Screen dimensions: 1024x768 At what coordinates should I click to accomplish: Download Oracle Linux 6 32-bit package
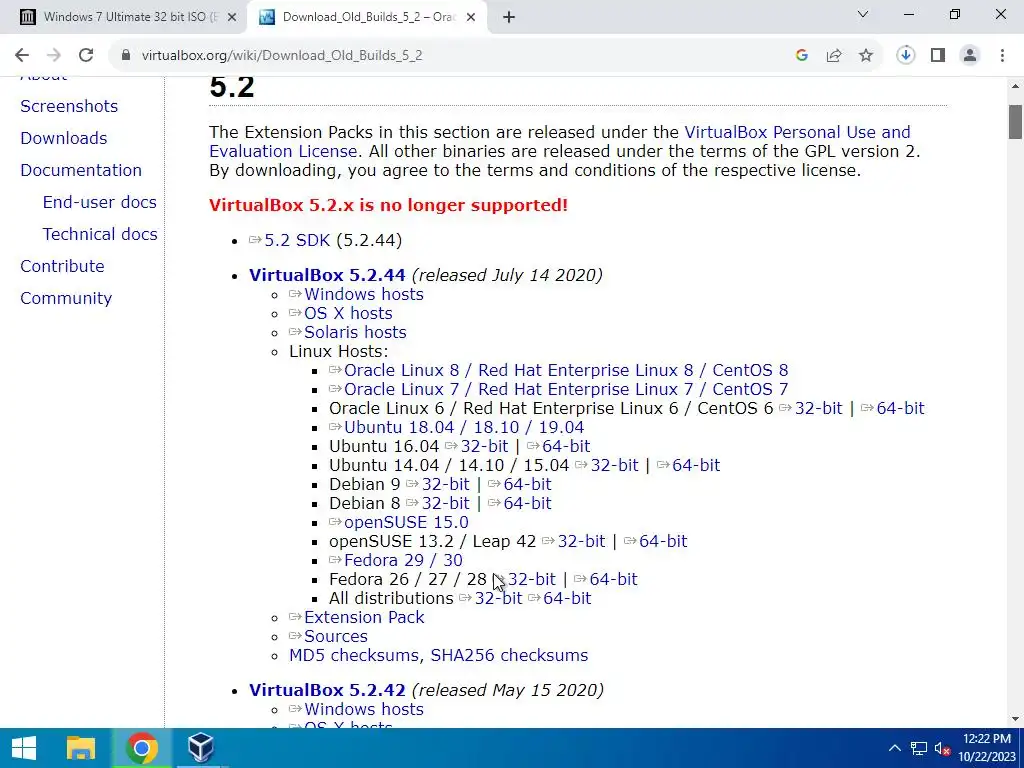(818, 408)
